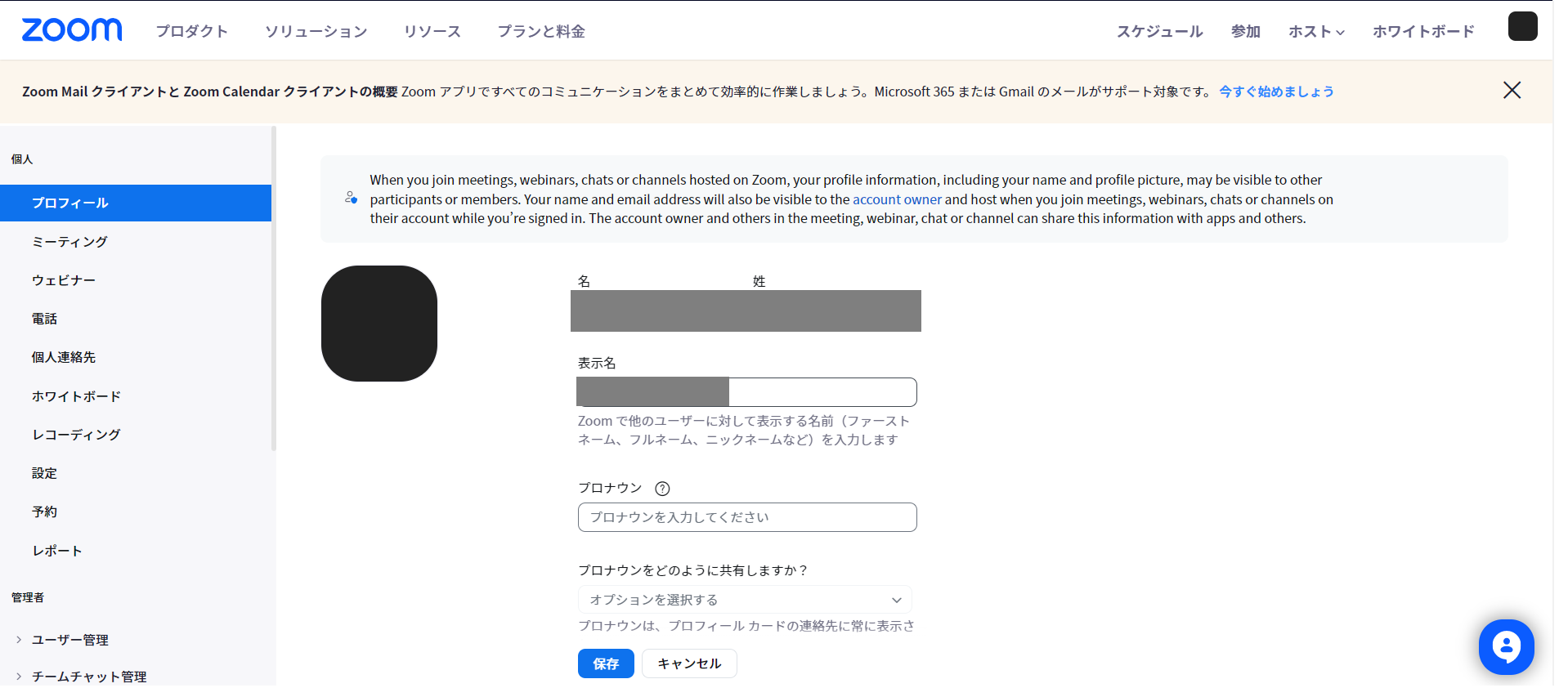Open the プロダクト menu

(192, 32)
